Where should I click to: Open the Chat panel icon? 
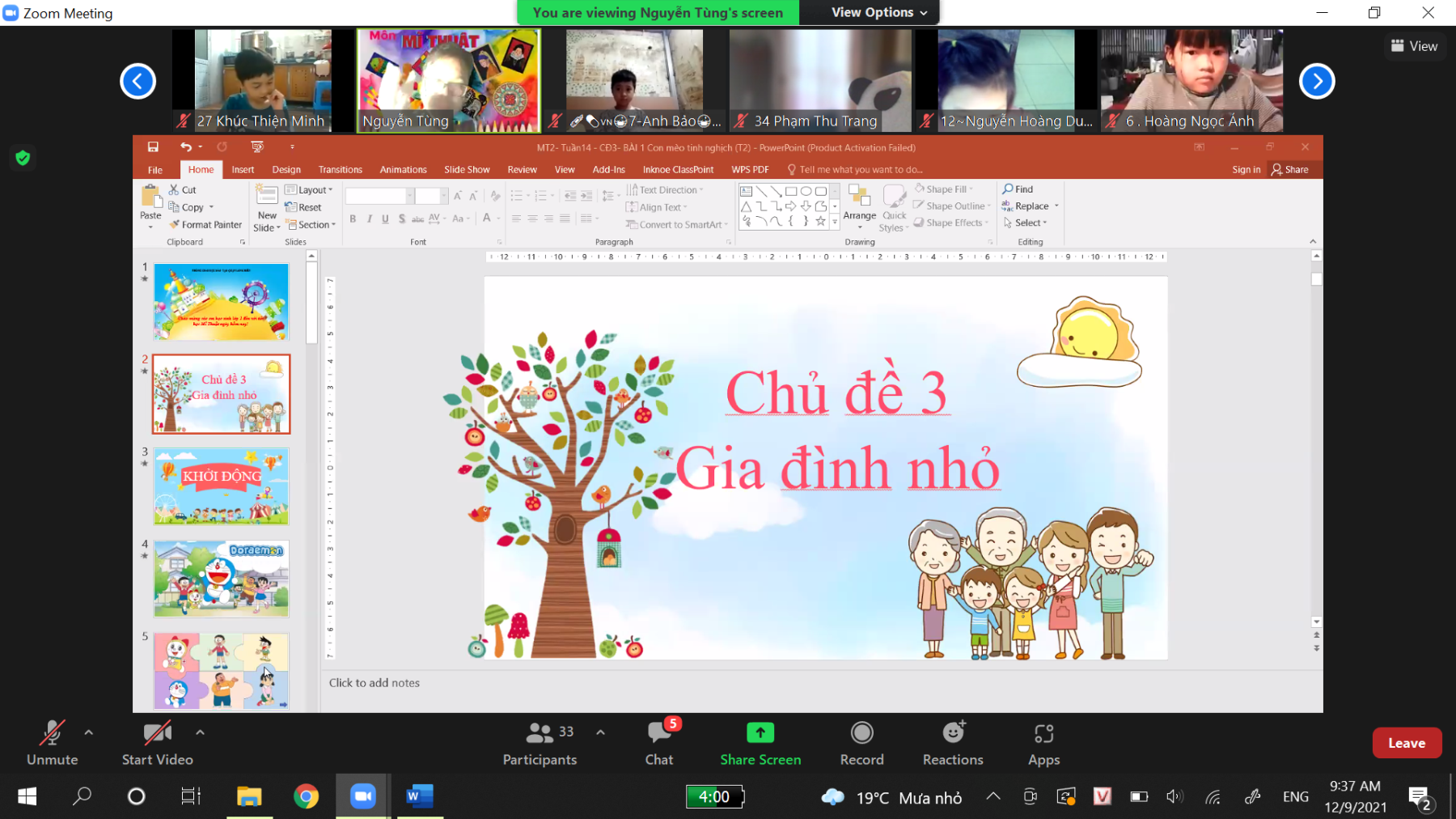coord(659,733)
